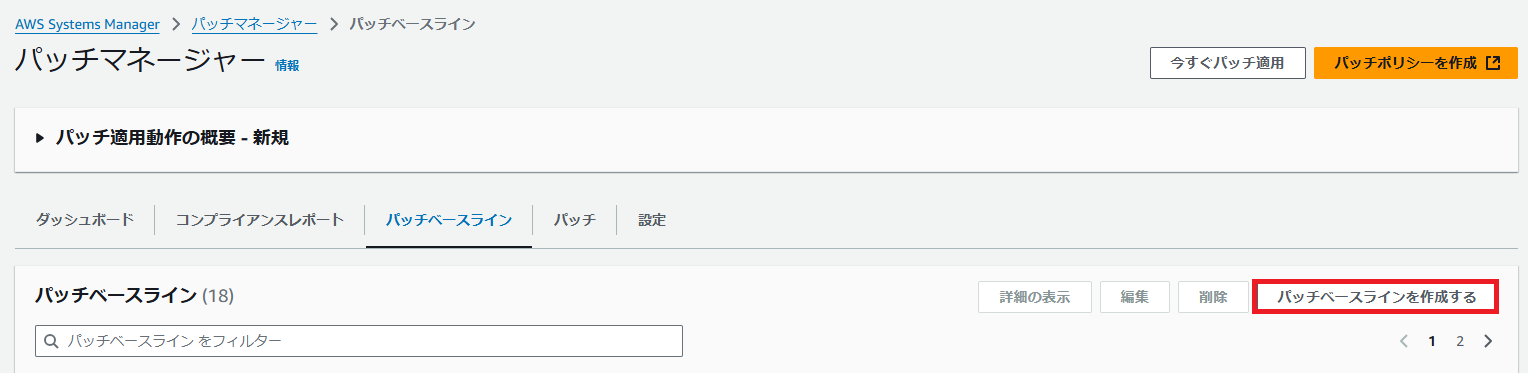
Task: Open AWS Systems Manager breadcrumb link
Action: (x=87, y=24)
